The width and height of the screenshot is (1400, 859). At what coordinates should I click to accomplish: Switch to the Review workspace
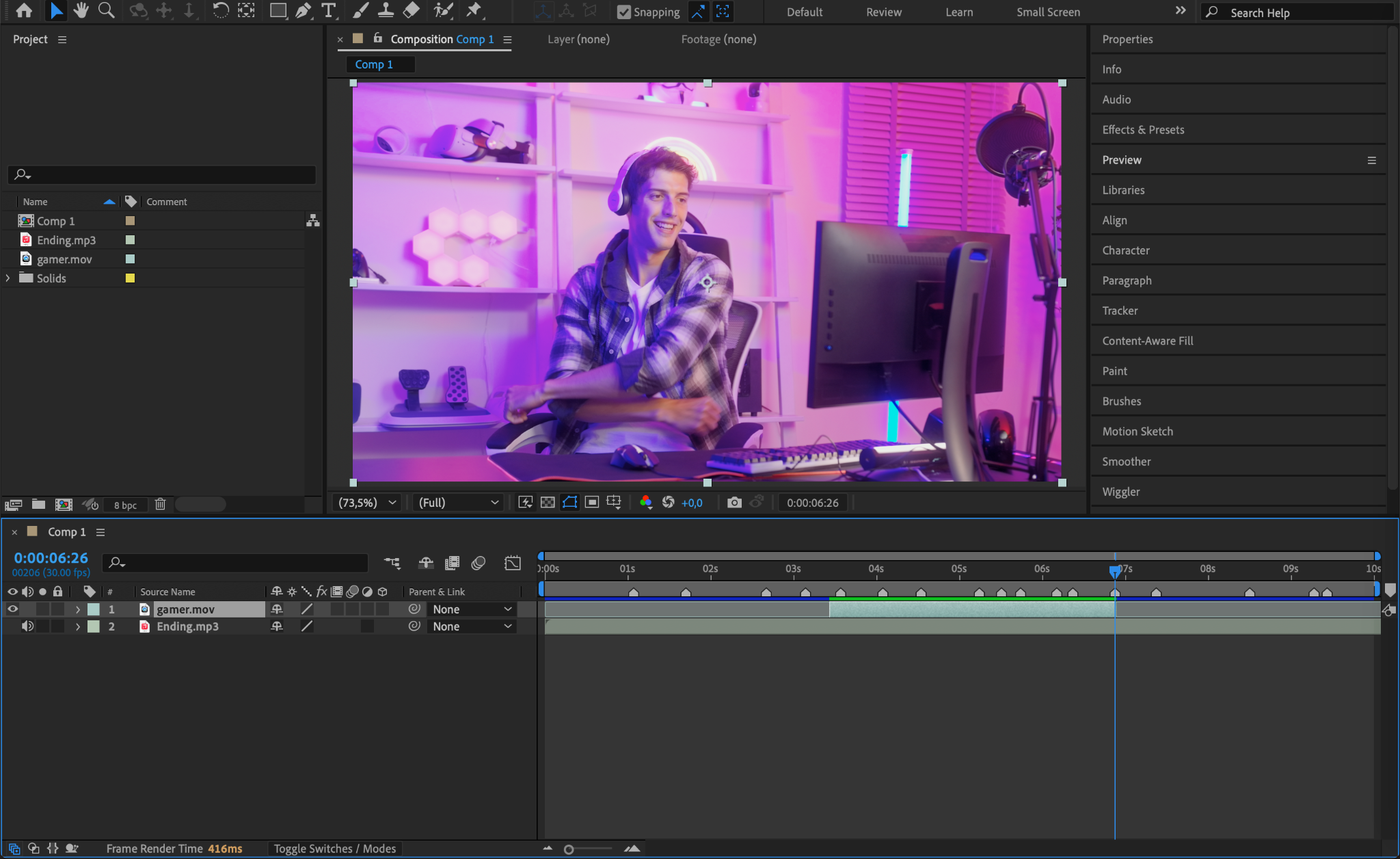pyautogui.click(x=883, y=12)
